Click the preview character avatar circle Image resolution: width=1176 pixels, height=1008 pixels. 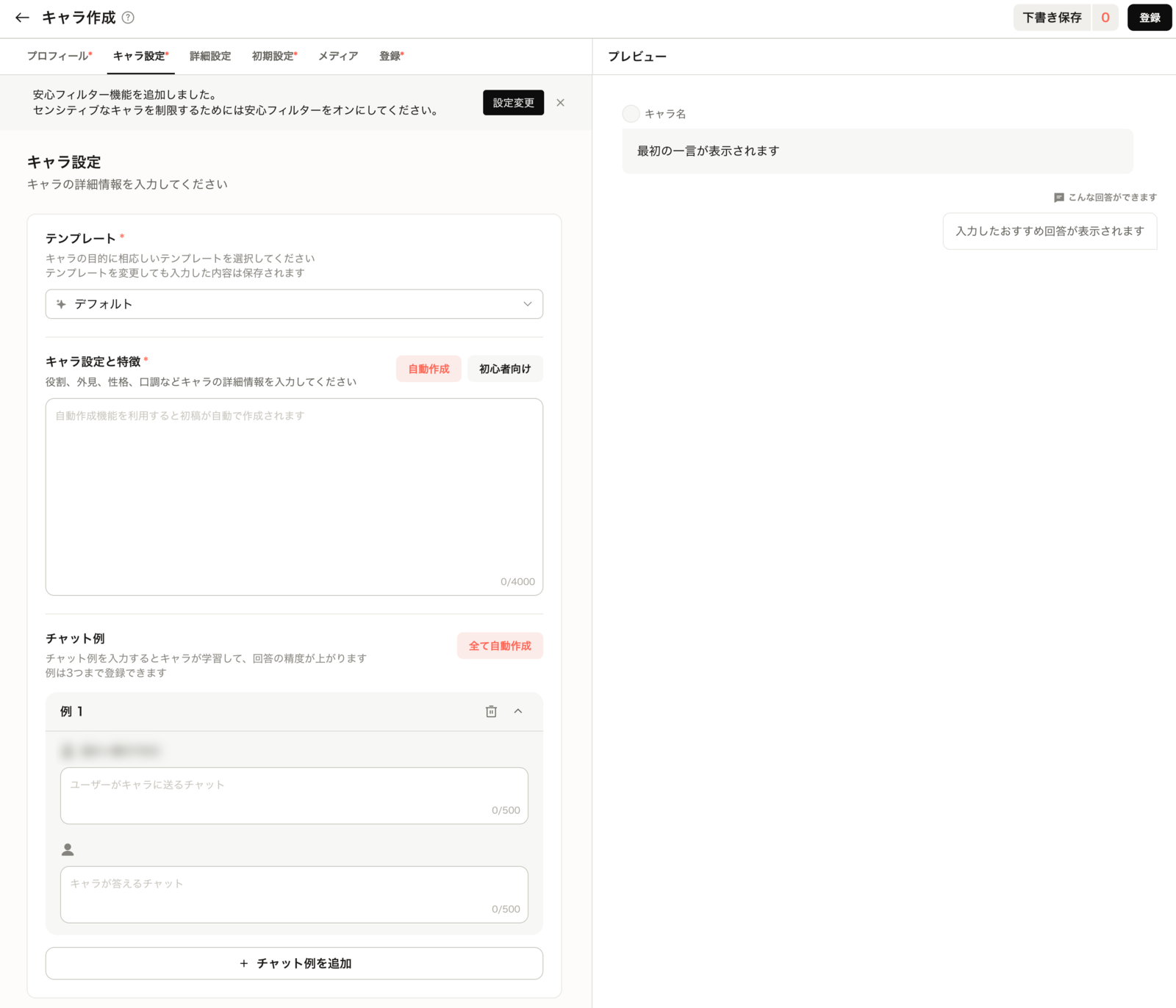[631, 114]
